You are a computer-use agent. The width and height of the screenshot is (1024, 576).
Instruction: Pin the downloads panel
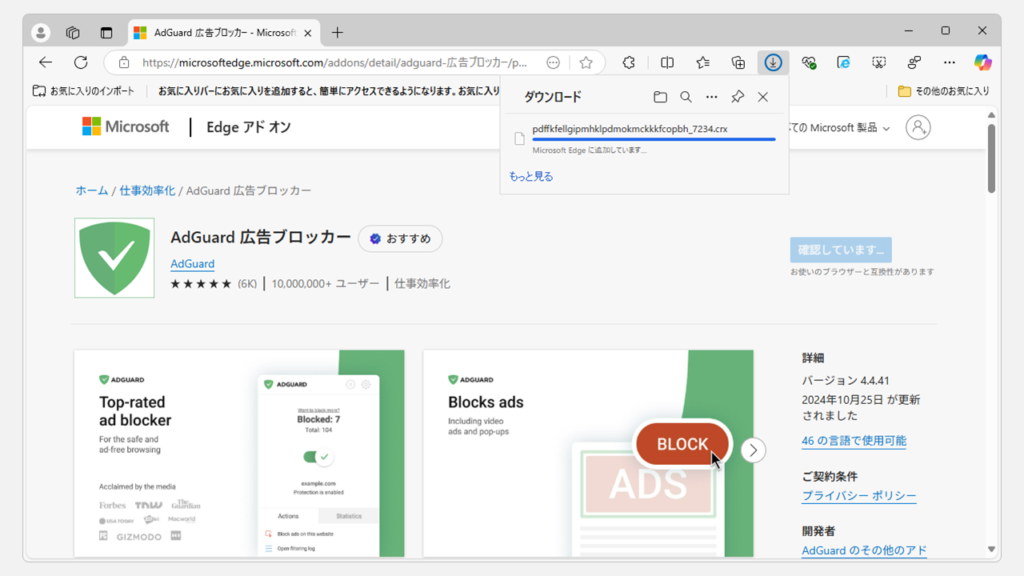coord(737,97)
